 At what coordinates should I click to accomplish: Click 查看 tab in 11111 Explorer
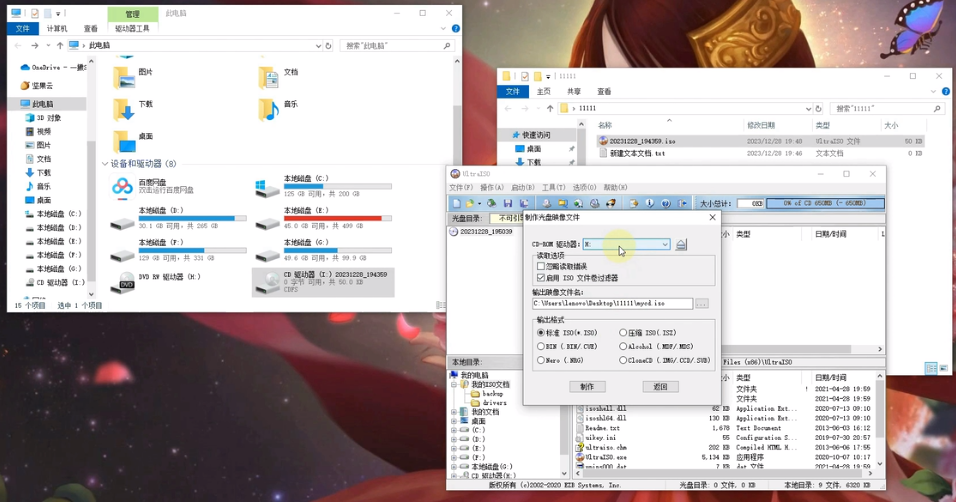coord(604,91)
